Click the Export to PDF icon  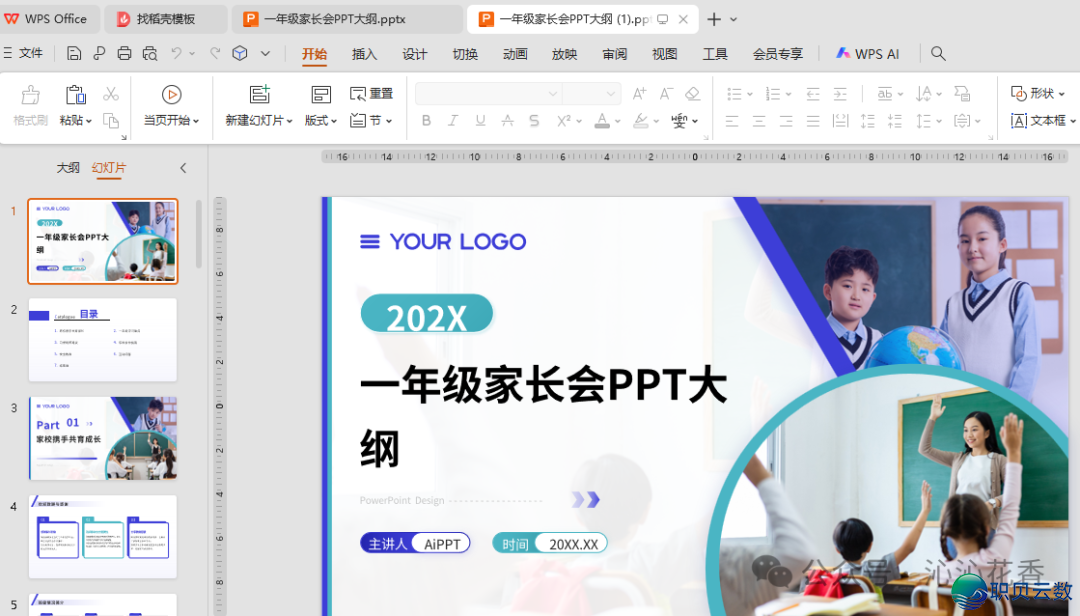click(99, 54)
